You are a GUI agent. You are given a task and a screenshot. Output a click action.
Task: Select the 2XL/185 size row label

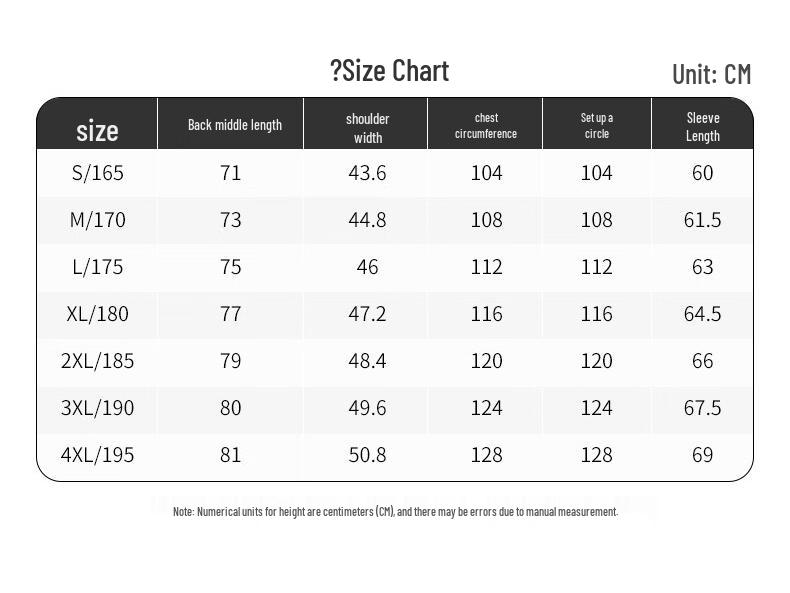pos(97,361)
